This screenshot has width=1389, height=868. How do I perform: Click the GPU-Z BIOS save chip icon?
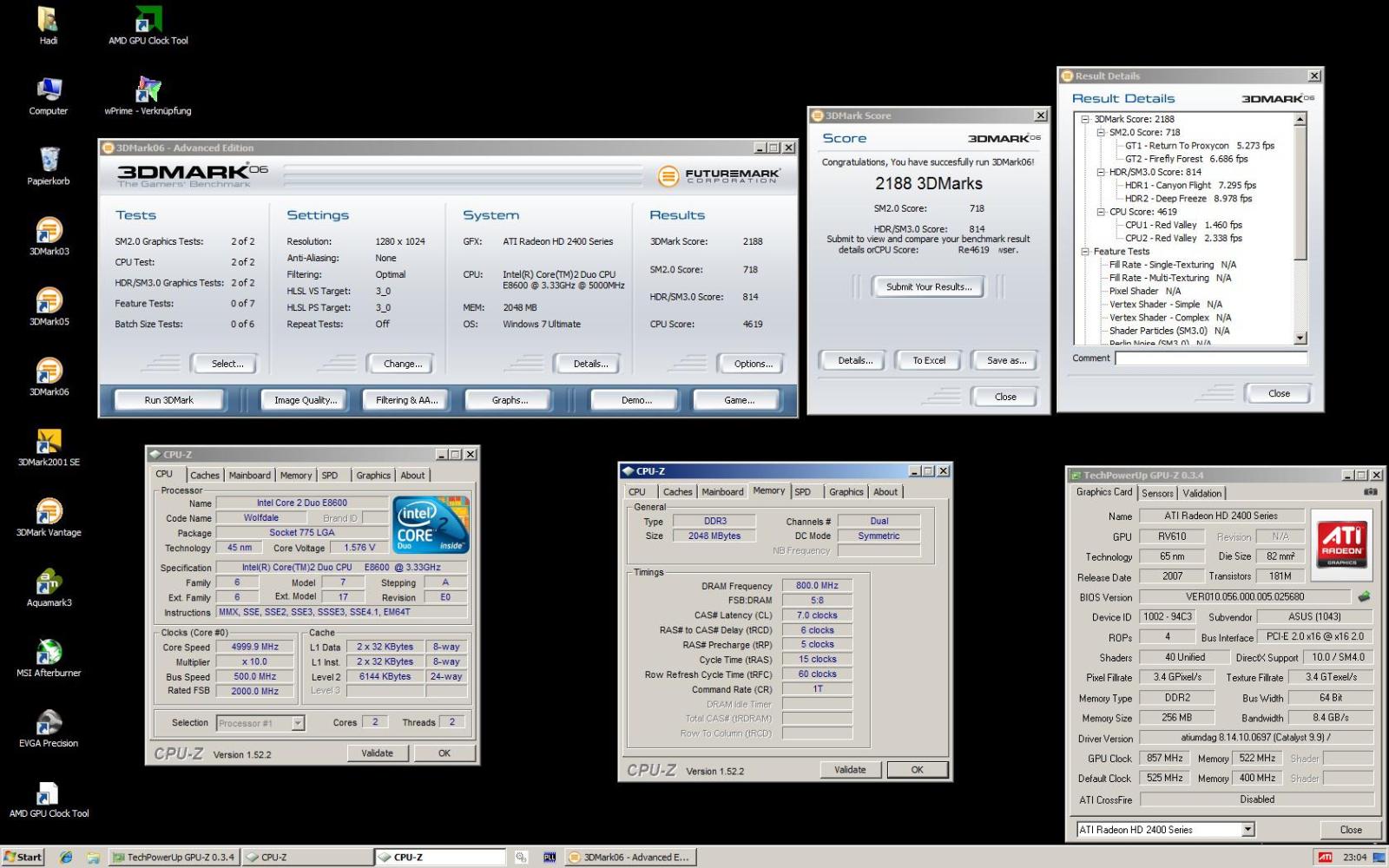click(x=1364, y=596)
